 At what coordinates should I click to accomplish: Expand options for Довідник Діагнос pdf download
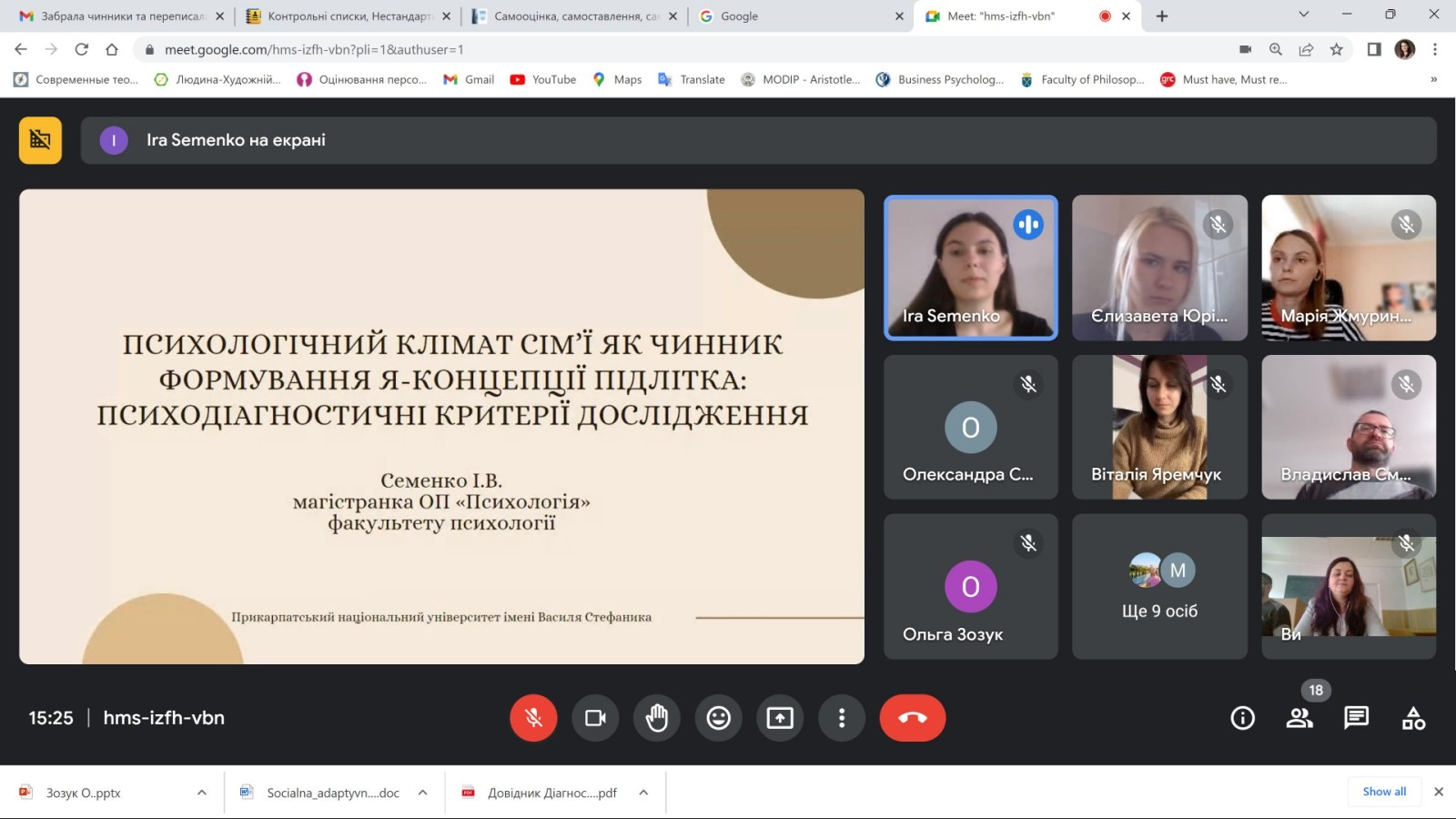coord(643,793)
